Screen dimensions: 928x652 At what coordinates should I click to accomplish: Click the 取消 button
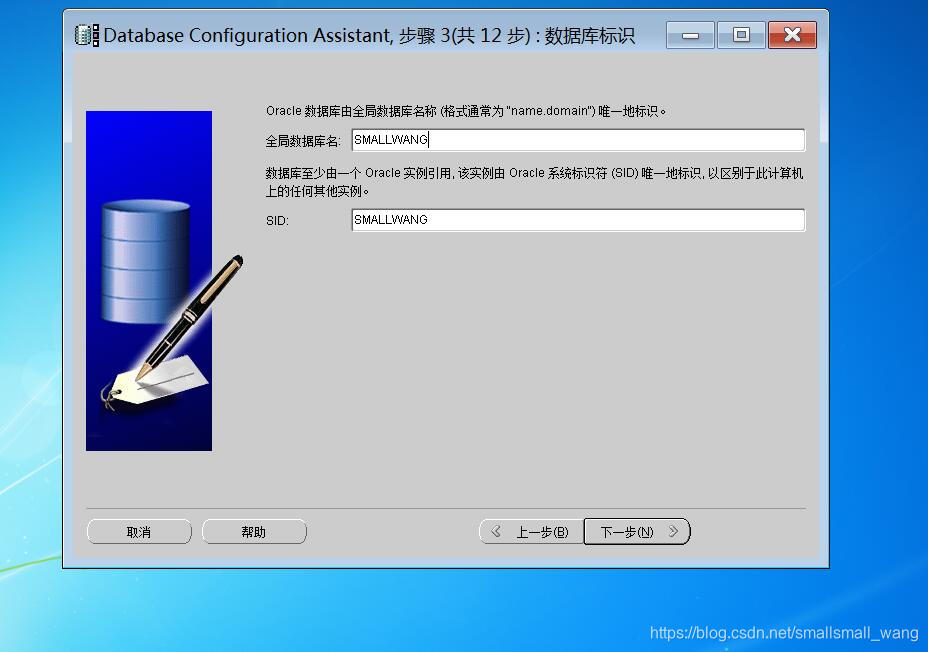[x=139, y=532]
